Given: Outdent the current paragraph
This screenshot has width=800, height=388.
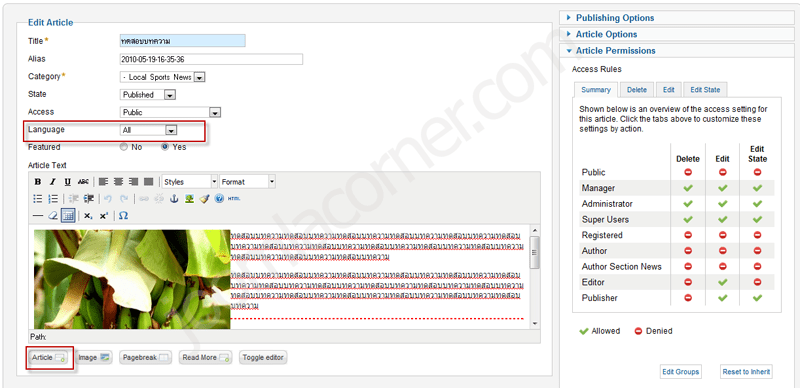Looking at the screenshot, I should coord(73,199).
